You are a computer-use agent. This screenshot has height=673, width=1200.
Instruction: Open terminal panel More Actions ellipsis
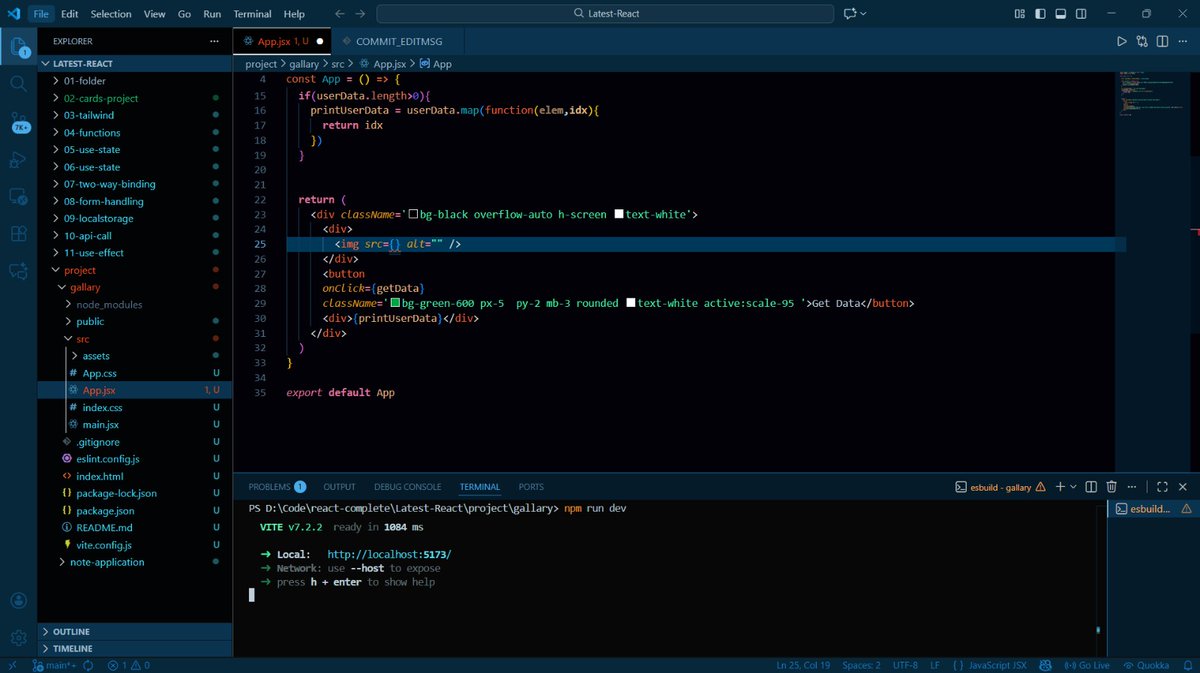tap(1131, 487)
